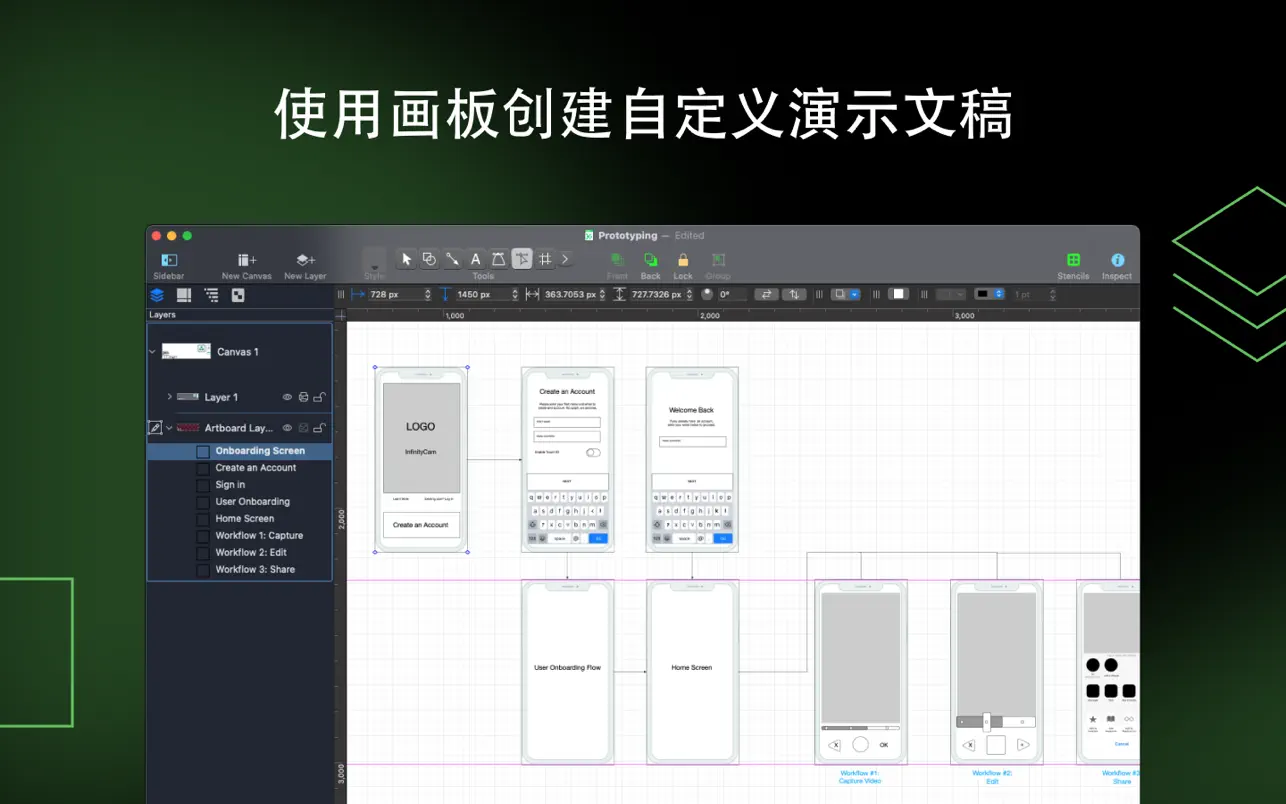Toggle printing for Artboard Layer

pos(303,428)
